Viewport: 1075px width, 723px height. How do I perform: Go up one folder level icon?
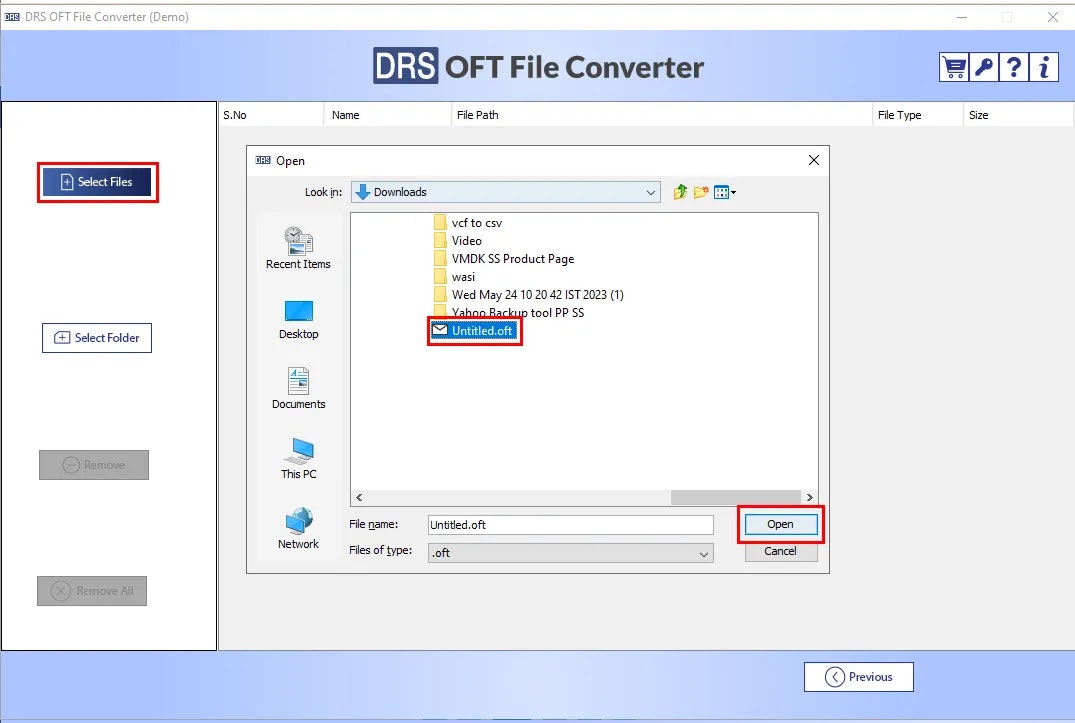pyautogui.click(x=680, y=193)
